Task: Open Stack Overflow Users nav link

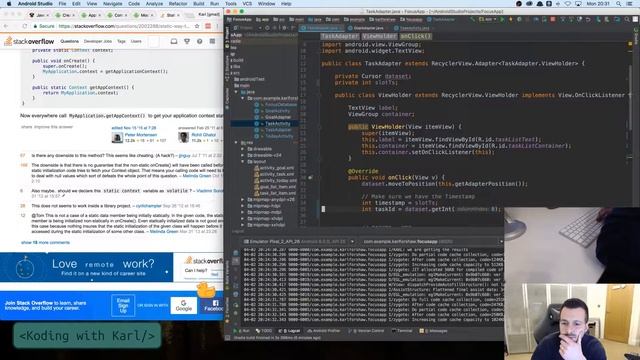Action: pyautogui.click(x=136, y=41)
